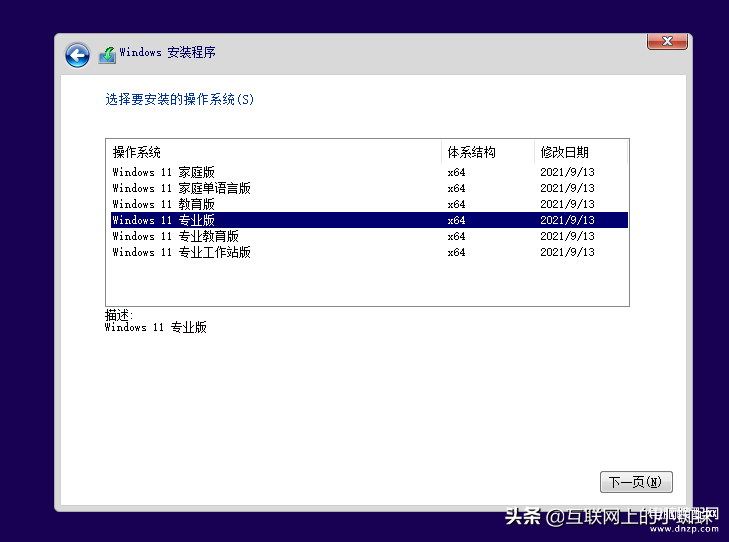729x542 pixels.
Task: Select the highlighted Windows 11 专业版 row
Action: 369,220
